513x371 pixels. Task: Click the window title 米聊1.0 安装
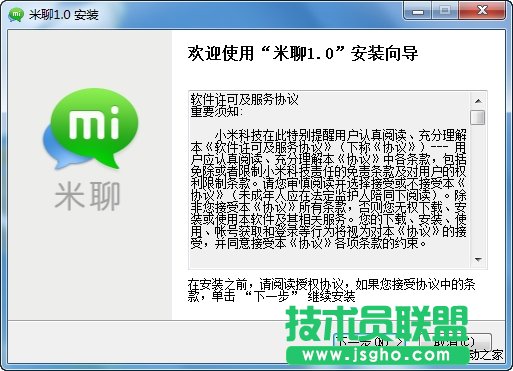[x=63, y=15]
